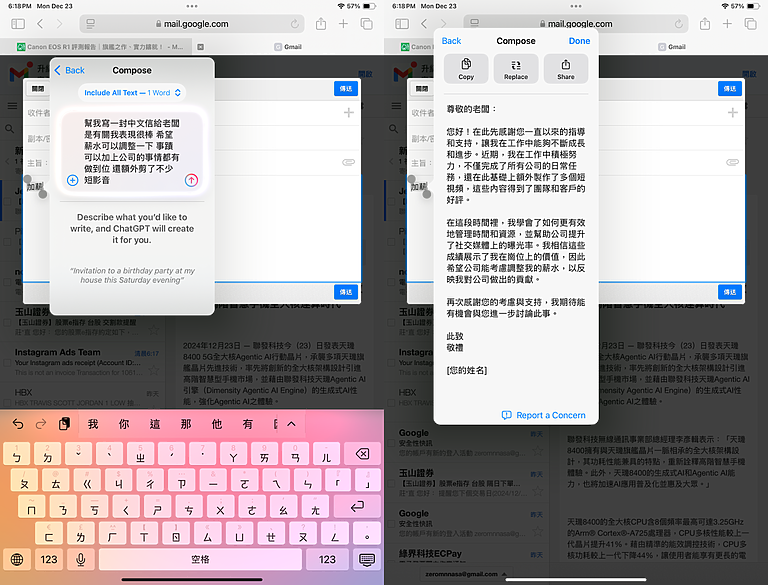
Task: Tap Safari back arrow in left screenshot
Action: [40, 24]
